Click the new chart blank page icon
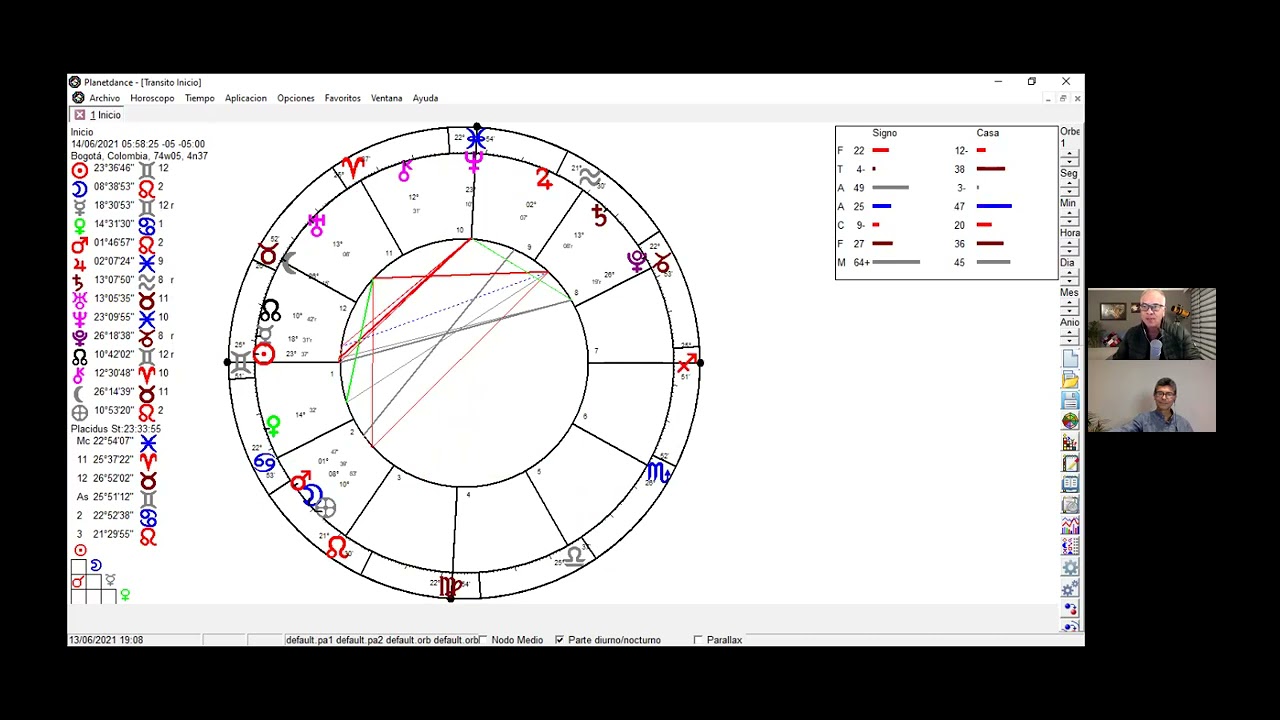 (x=1070, y=359)
